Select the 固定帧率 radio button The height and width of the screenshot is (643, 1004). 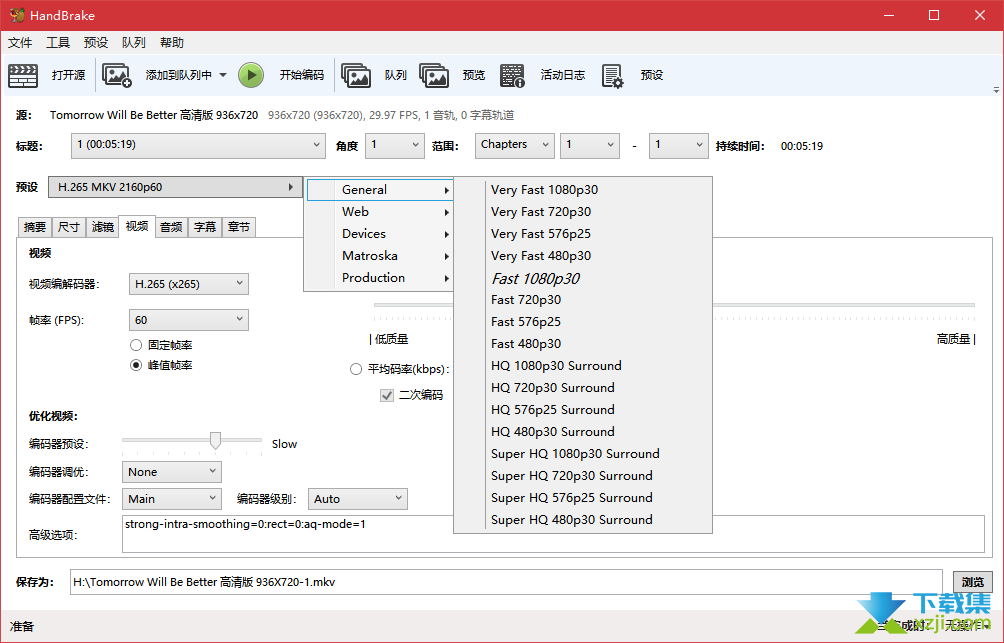(x=136, y=345)
